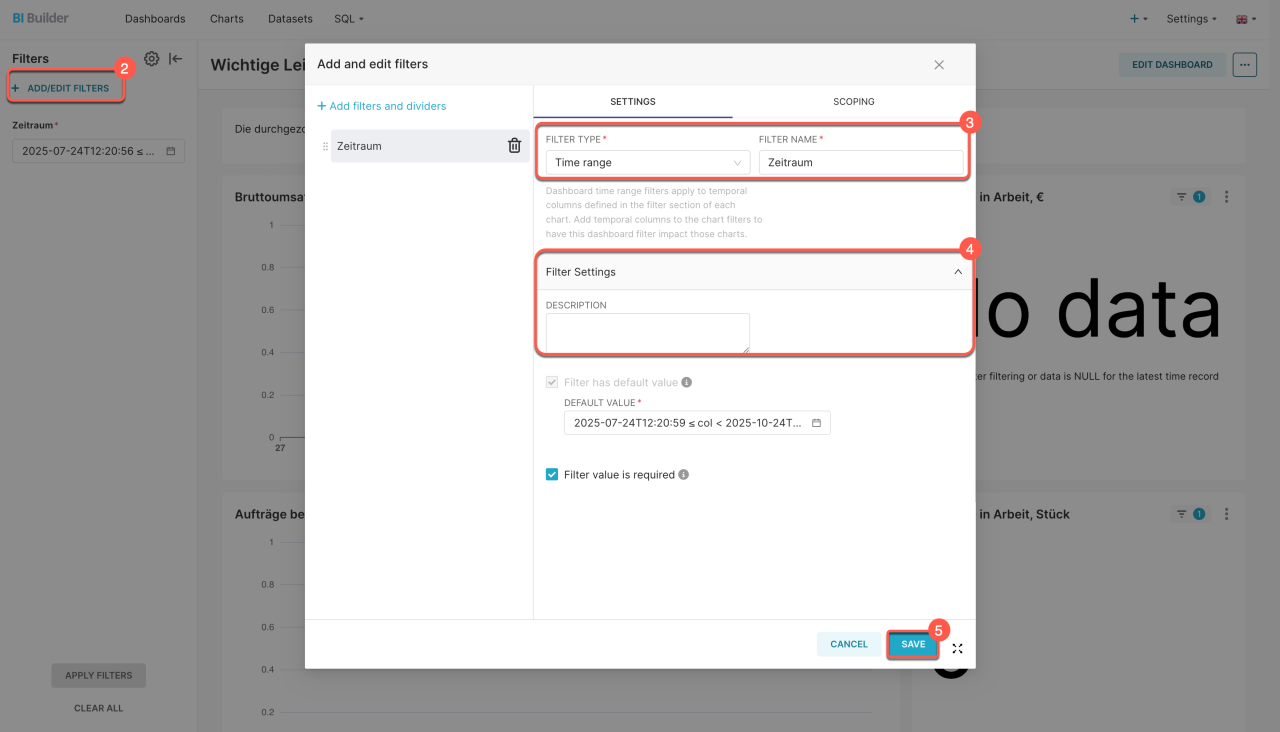Toggle the Filter has default value checkbox
Screen dimensions: 1280x732
[551, 383]
